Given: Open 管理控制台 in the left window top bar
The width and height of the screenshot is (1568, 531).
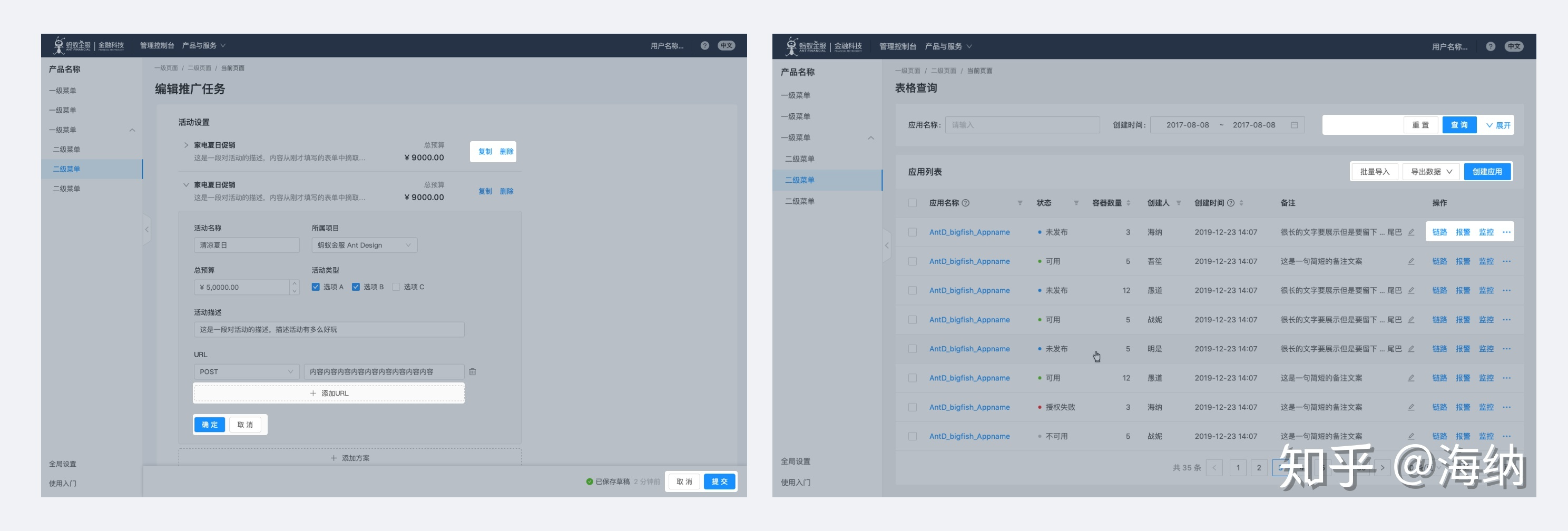Looking at the screenshot, I should click(x=157, y=46).
